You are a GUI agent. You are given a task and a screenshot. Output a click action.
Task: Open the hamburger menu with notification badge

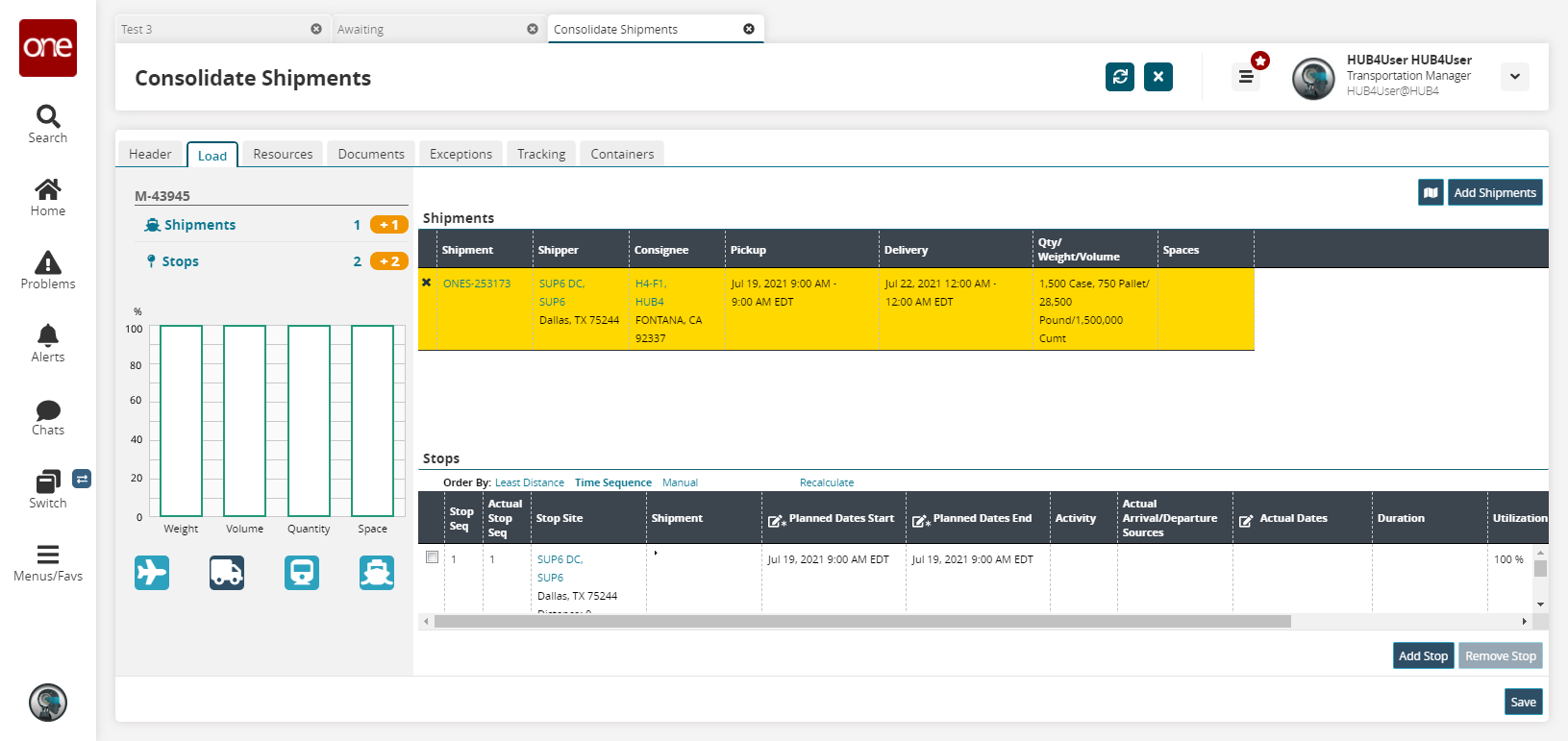coord(1246,77)
